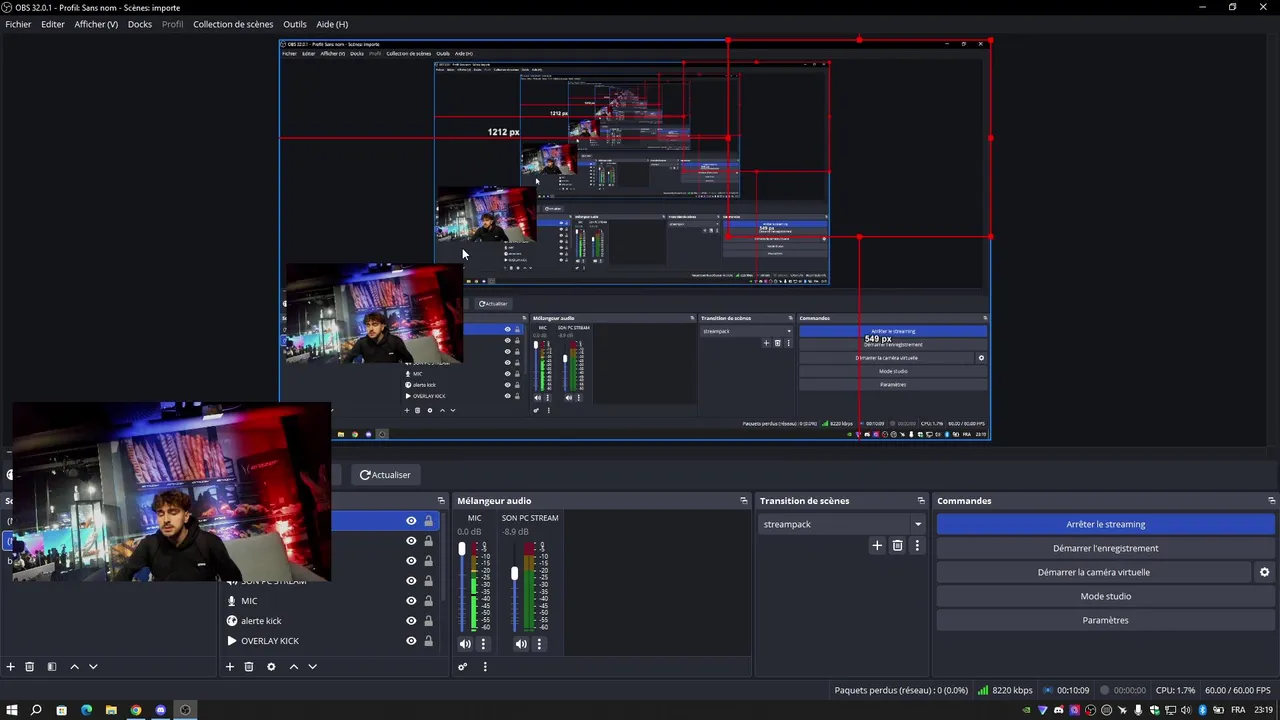Click the 8220 kbps bitrate status
1280x720 pixels.
click(x=1005, y=690)
